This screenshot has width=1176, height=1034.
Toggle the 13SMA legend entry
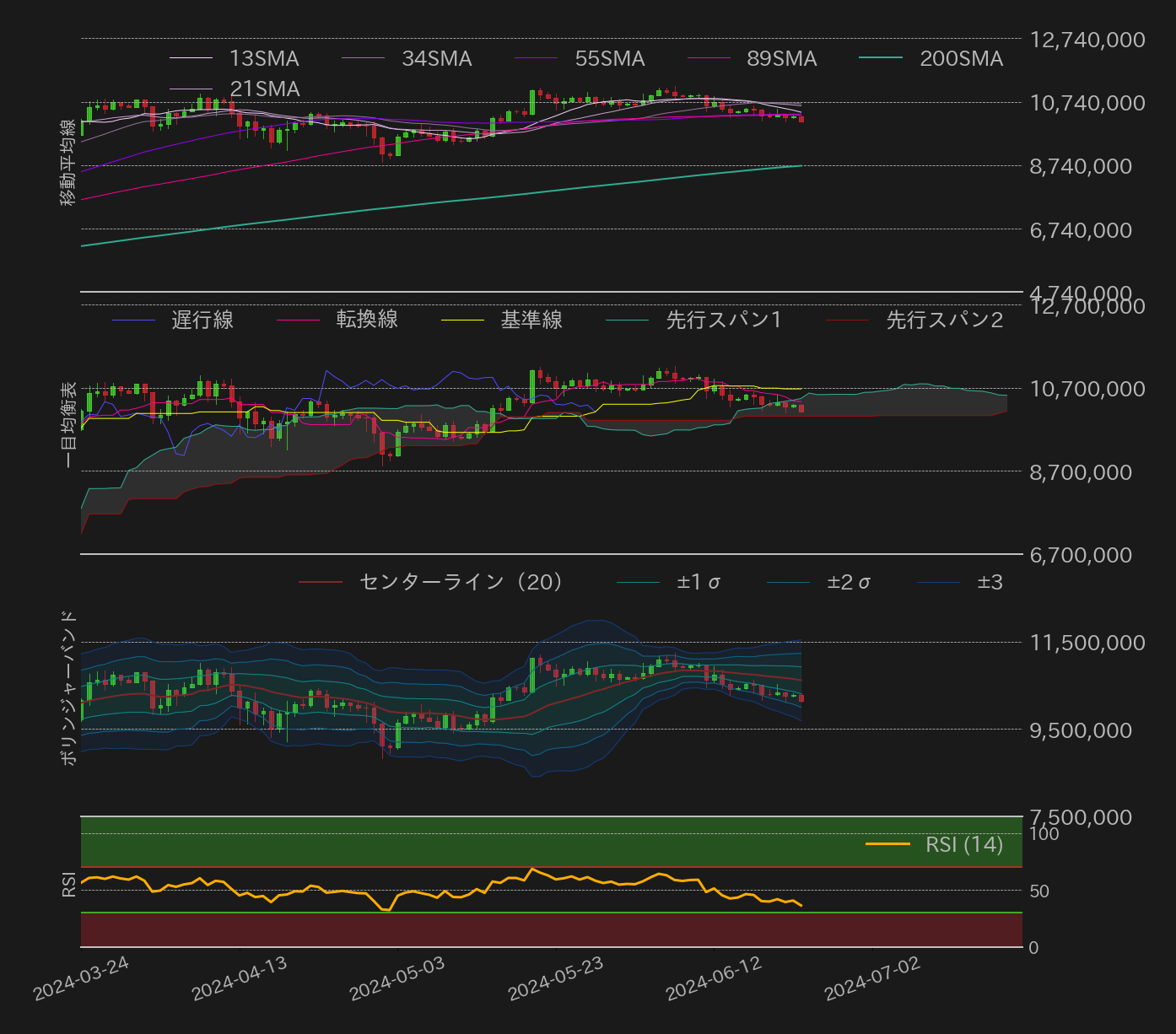[234, 58]
